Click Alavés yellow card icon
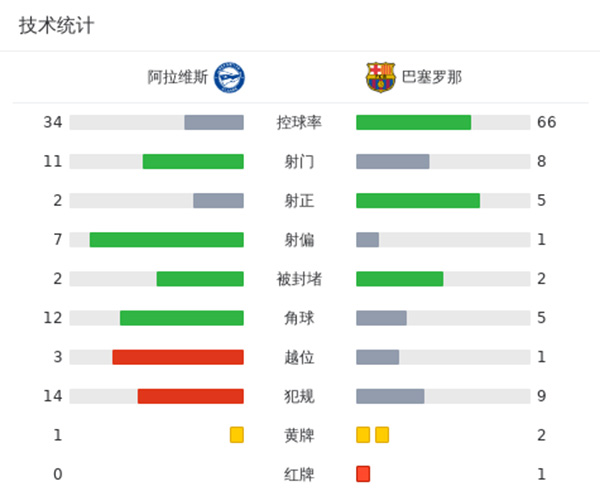Image resolution: width=600 pixels, height=496 pixels. [x=237, y=435]
